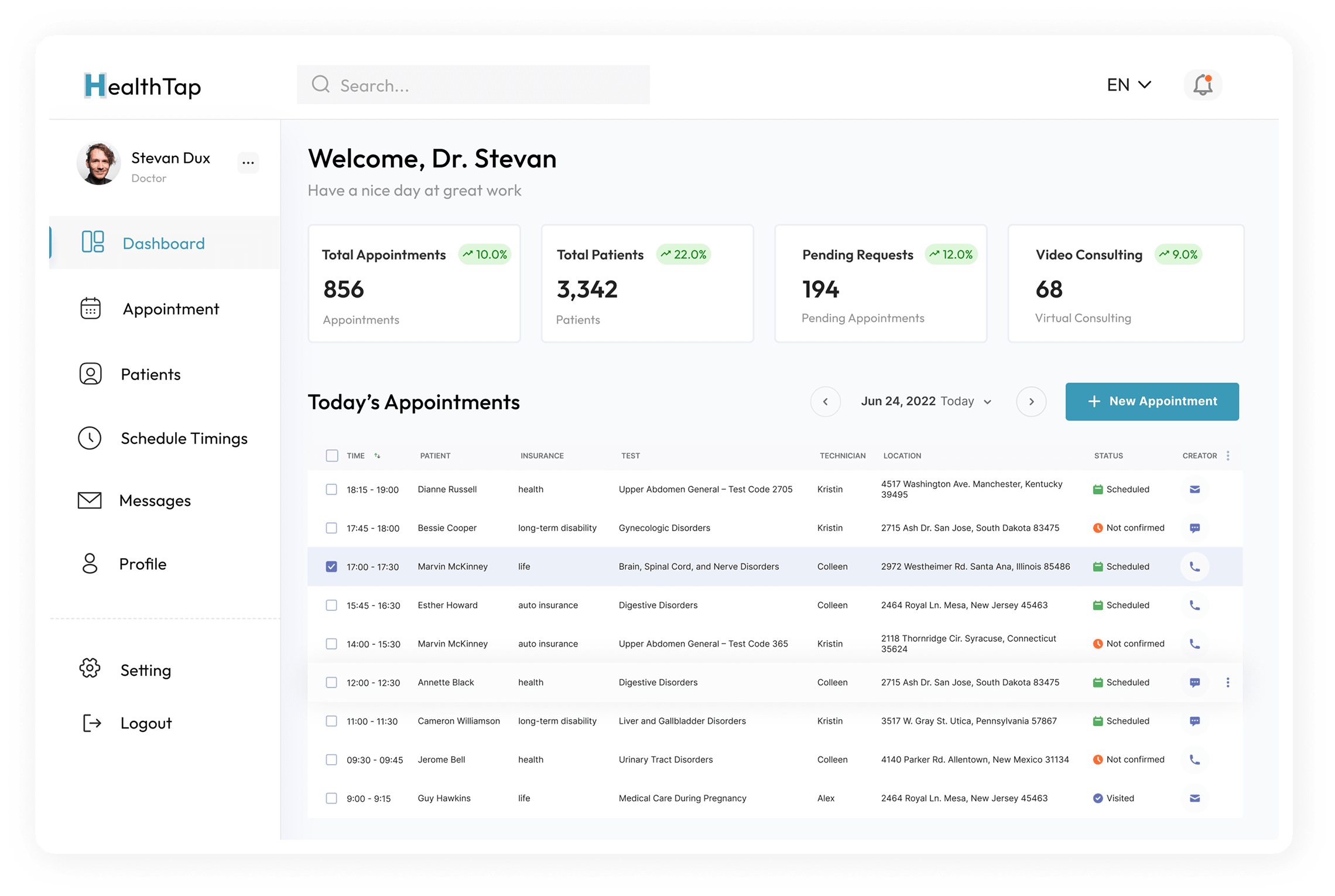1335x896 pixels.
Task: Switch to the Dashboard section
Action: [x=163, y=243]
